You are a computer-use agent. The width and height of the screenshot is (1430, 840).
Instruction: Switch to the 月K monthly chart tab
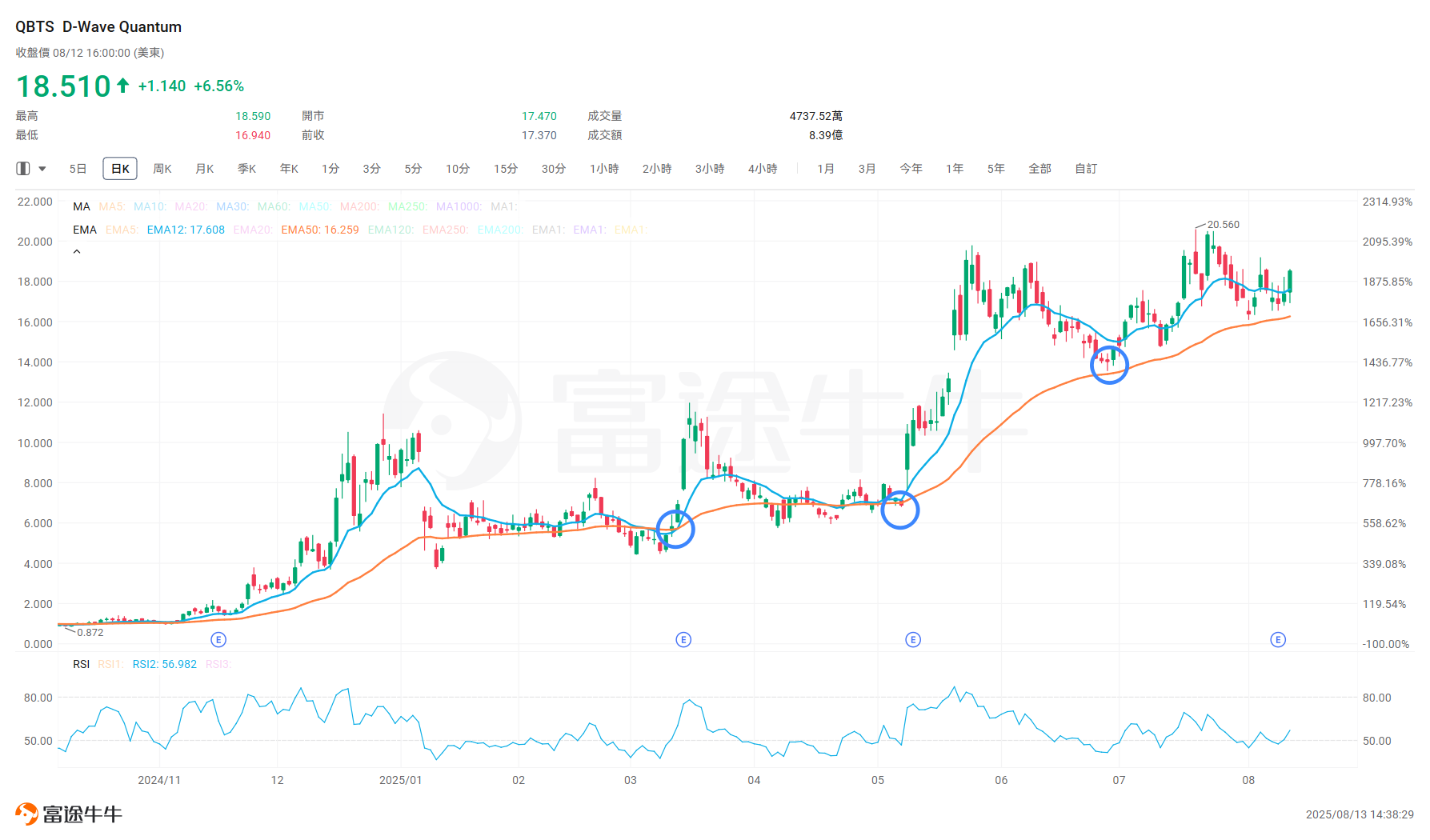pyautogui.click(x=204, y=168)
